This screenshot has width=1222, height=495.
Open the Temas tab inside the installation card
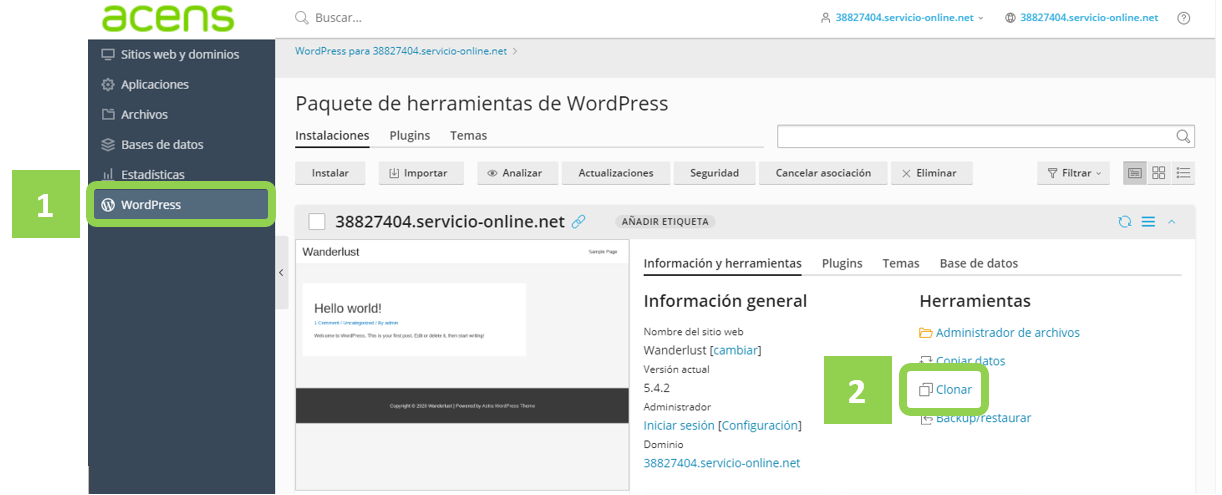901,263
